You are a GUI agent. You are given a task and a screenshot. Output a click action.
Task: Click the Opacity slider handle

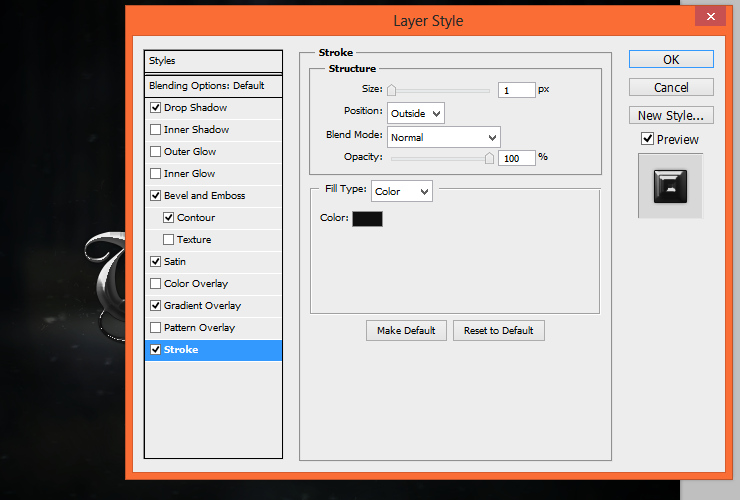click(x=489, y=158)
